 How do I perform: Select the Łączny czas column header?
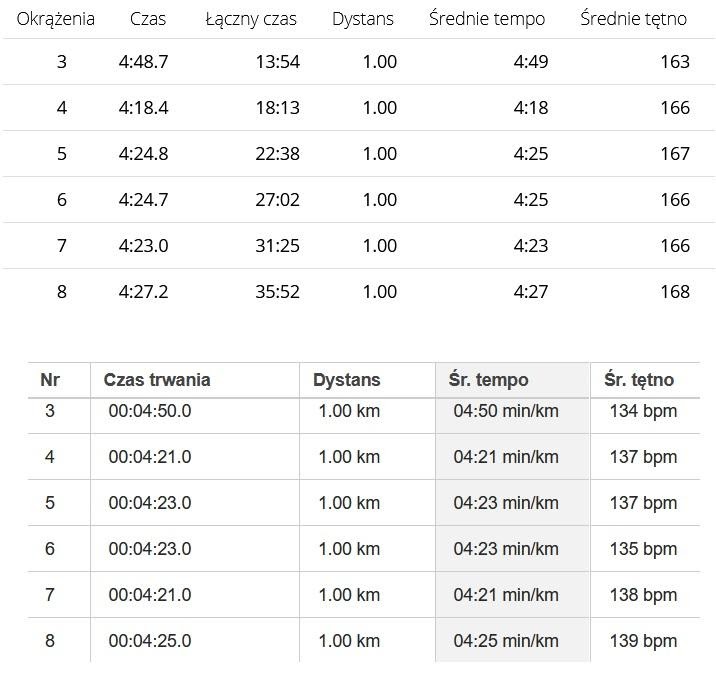click(x=251, y=19)
